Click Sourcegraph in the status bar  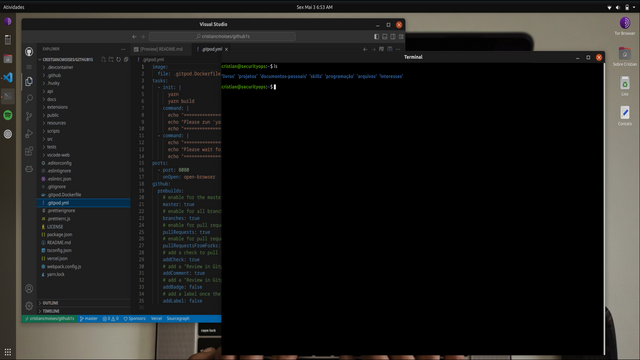coord(178,319)
